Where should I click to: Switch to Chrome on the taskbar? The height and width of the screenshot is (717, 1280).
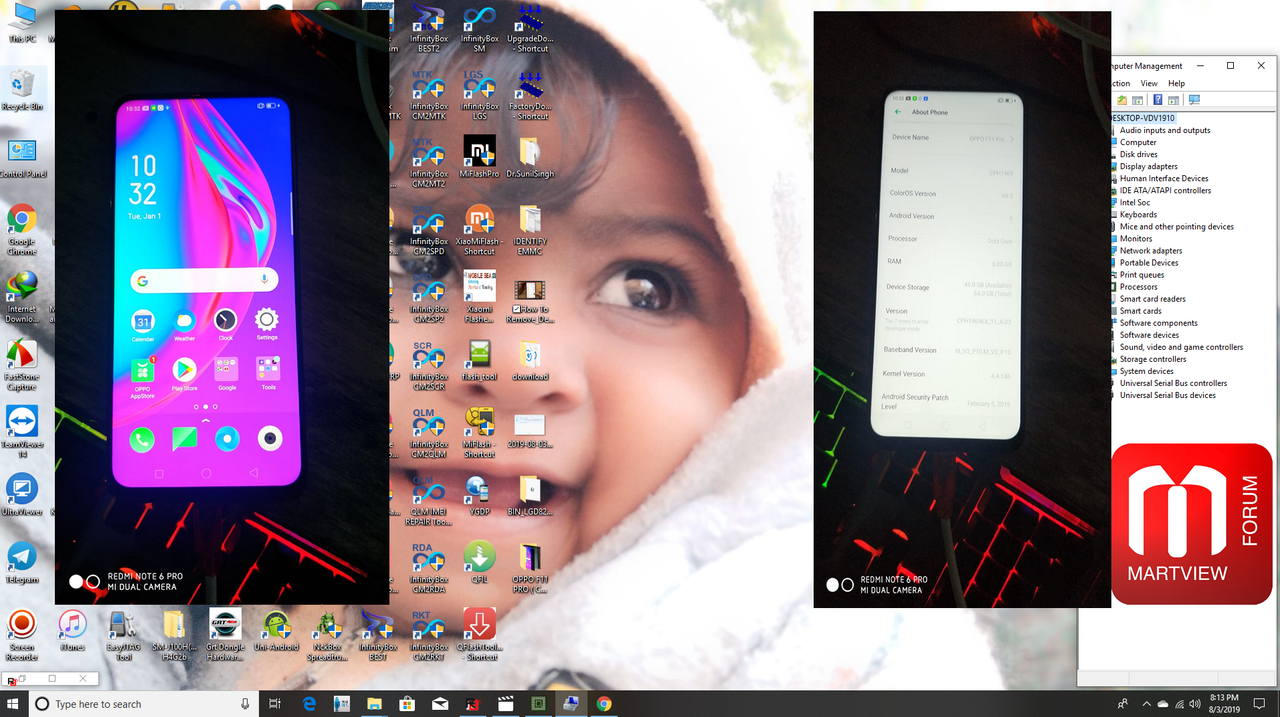pos(603,704)
